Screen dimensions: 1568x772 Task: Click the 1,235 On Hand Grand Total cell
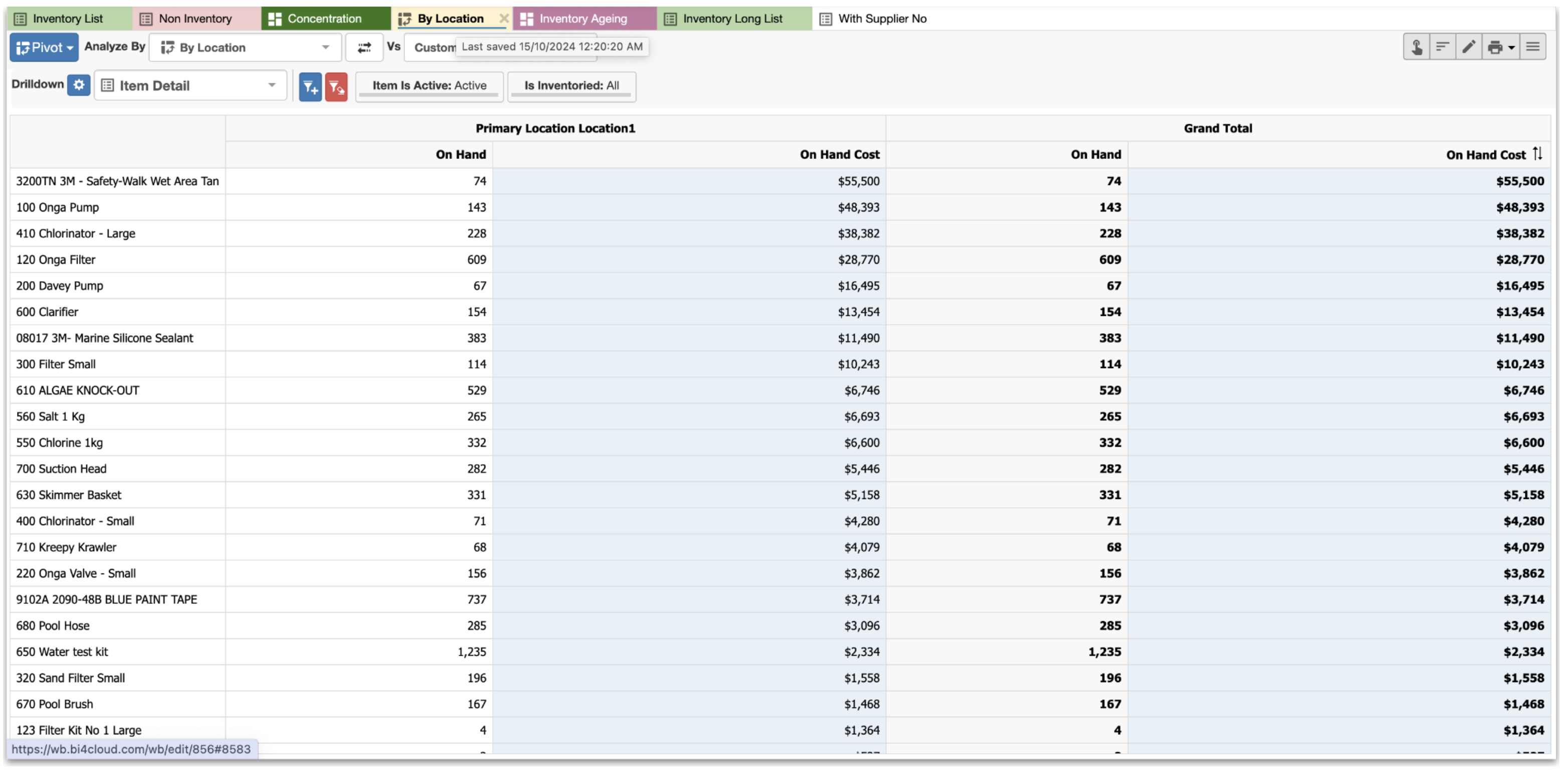1008,653
